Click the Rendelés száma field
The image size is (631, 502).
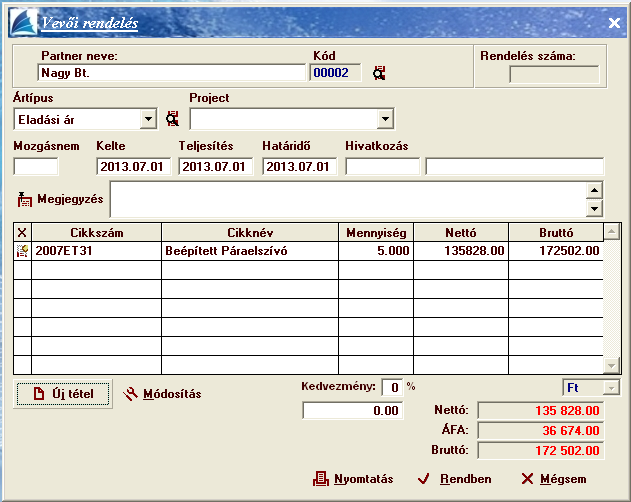pyautogui.click(x=555, y=74)
